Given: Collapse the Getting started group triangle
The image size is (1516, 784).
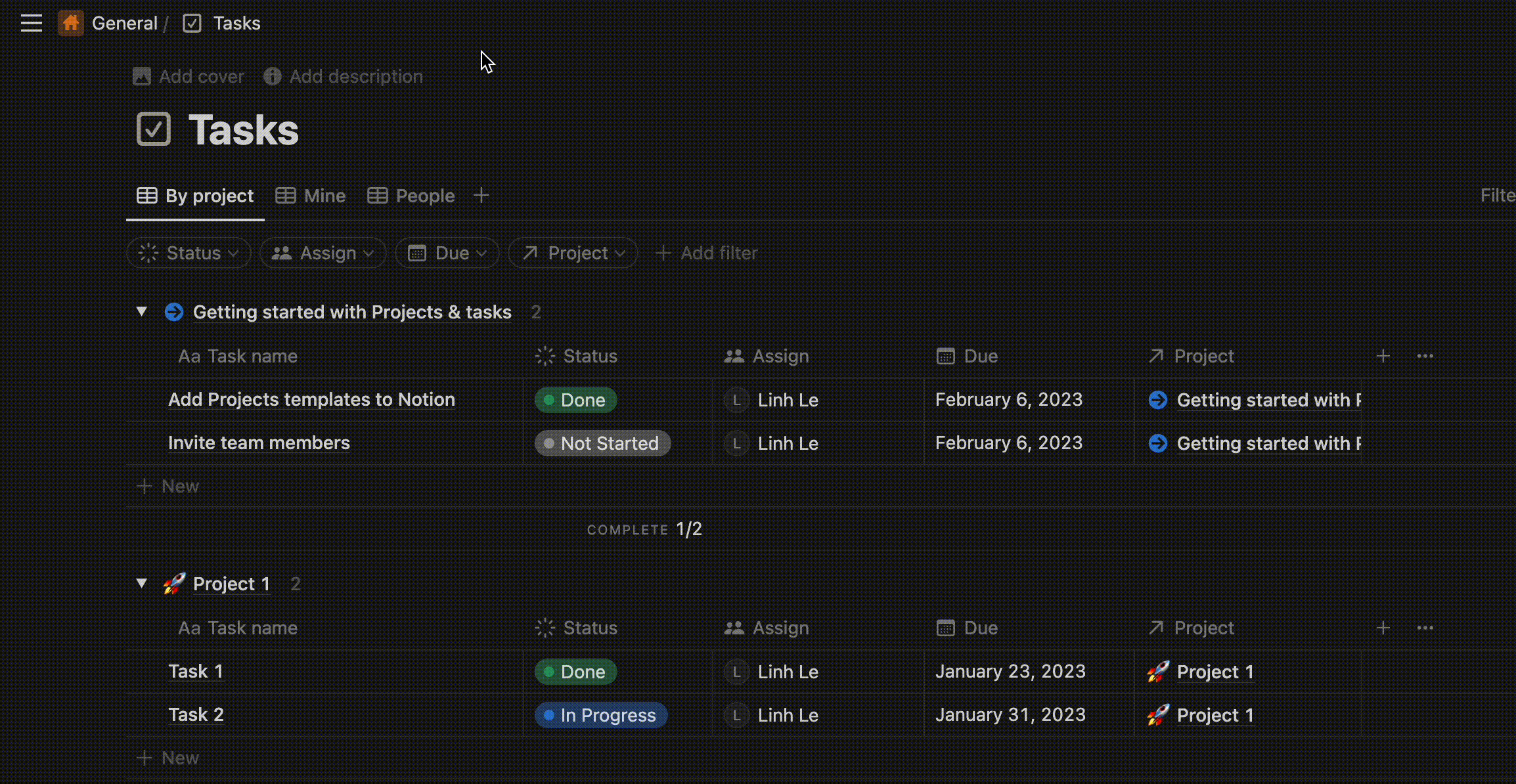Looking at the screenshot, I should click(141, 312).
